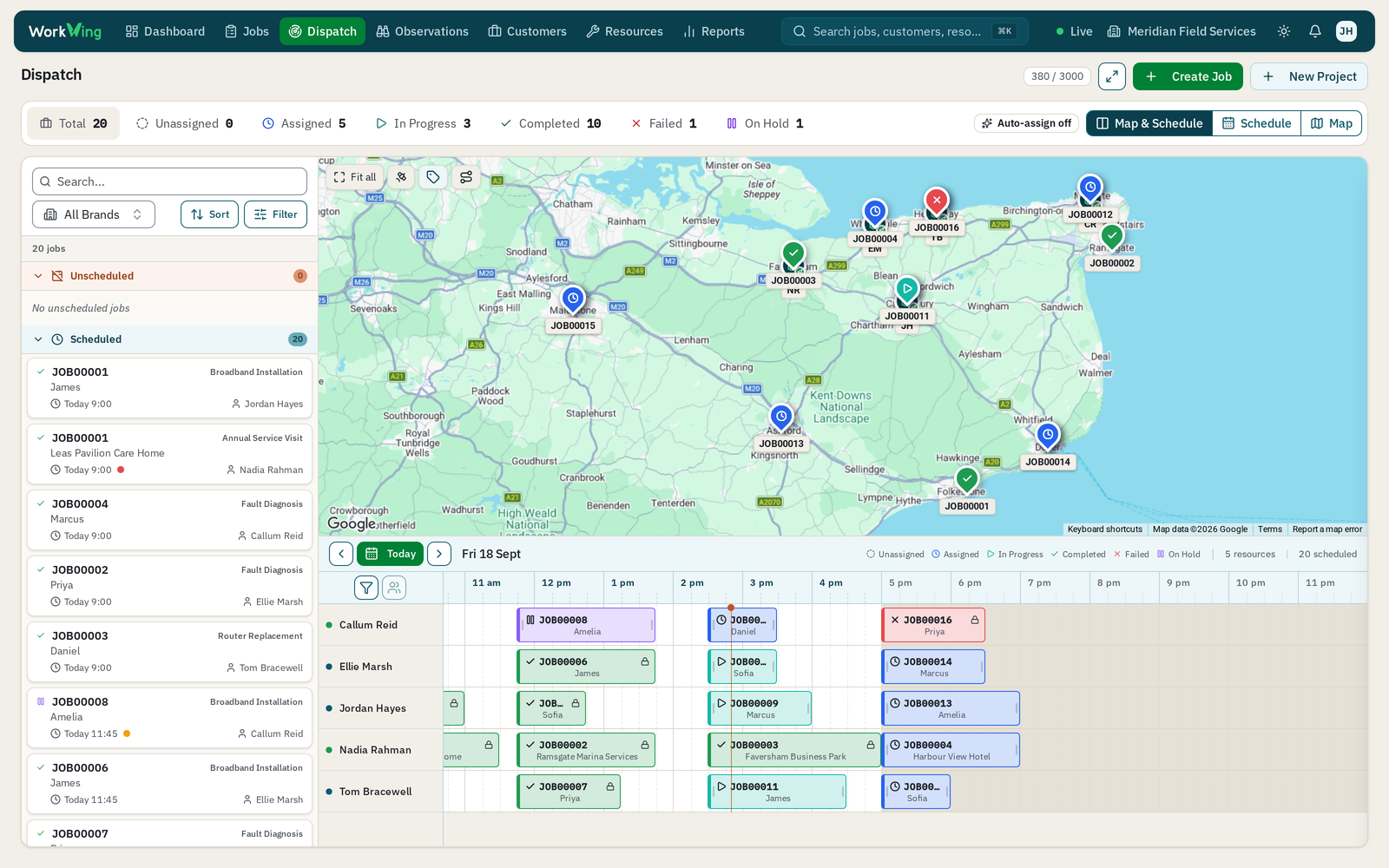Open the JH user avatar menu
The width and height of the screenshot is (1389, 868).
(1346, 31)
